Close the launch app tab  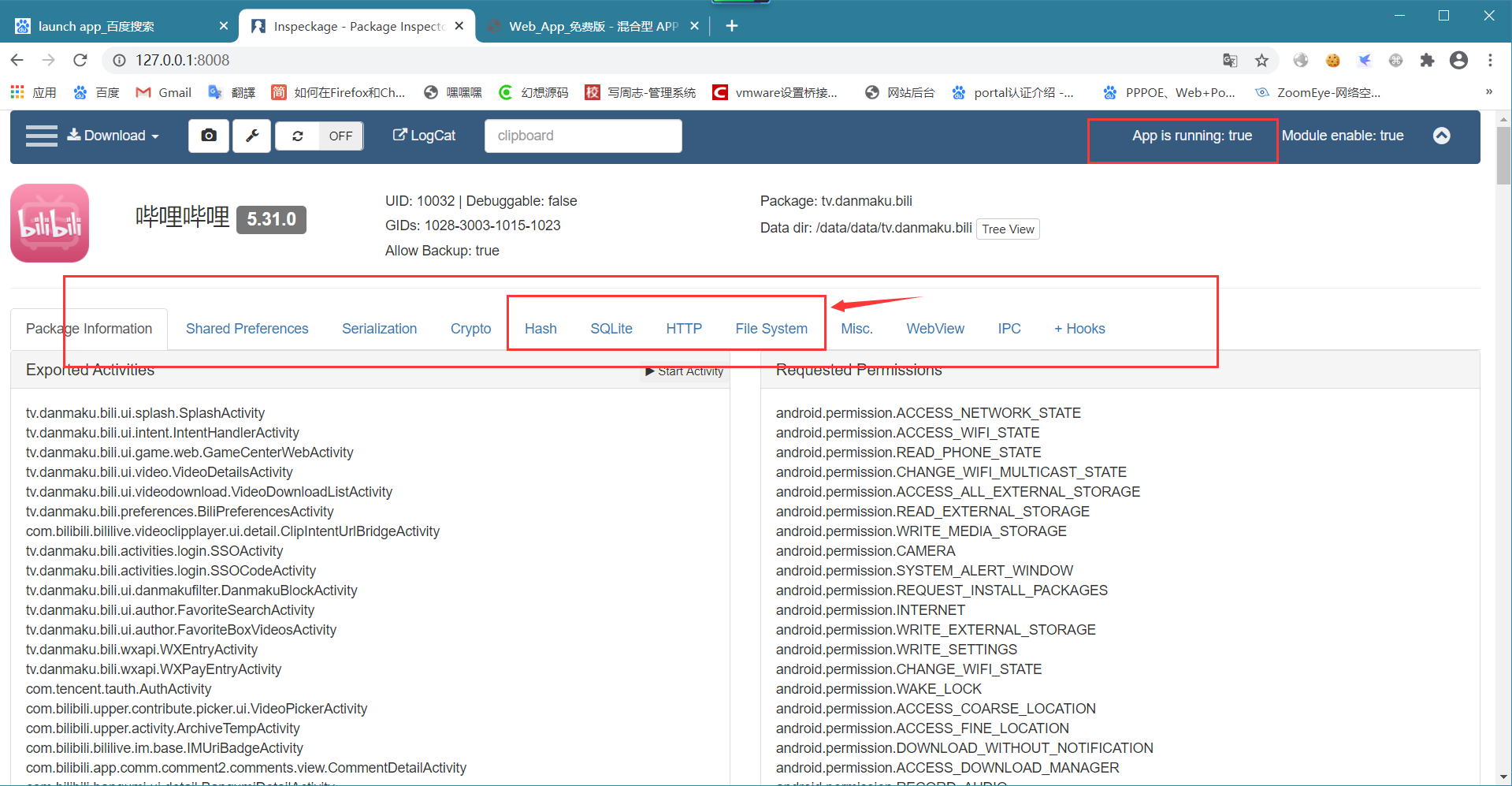(224, 26)
